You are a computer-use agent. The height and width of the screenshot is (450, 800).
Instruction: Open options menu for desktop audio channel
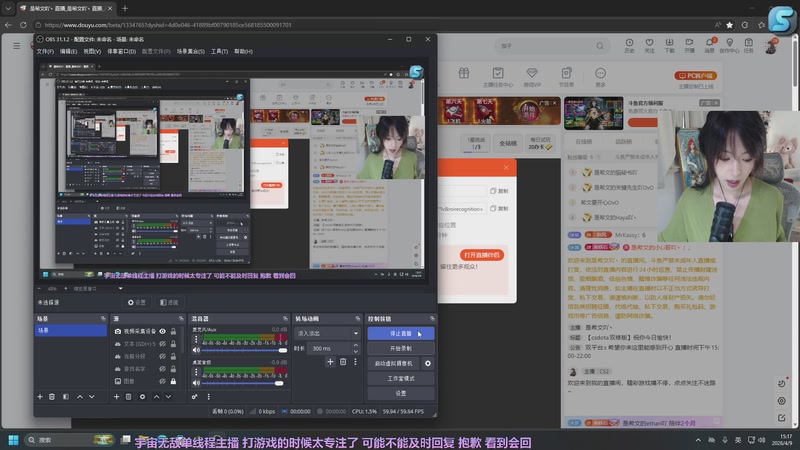196,372
